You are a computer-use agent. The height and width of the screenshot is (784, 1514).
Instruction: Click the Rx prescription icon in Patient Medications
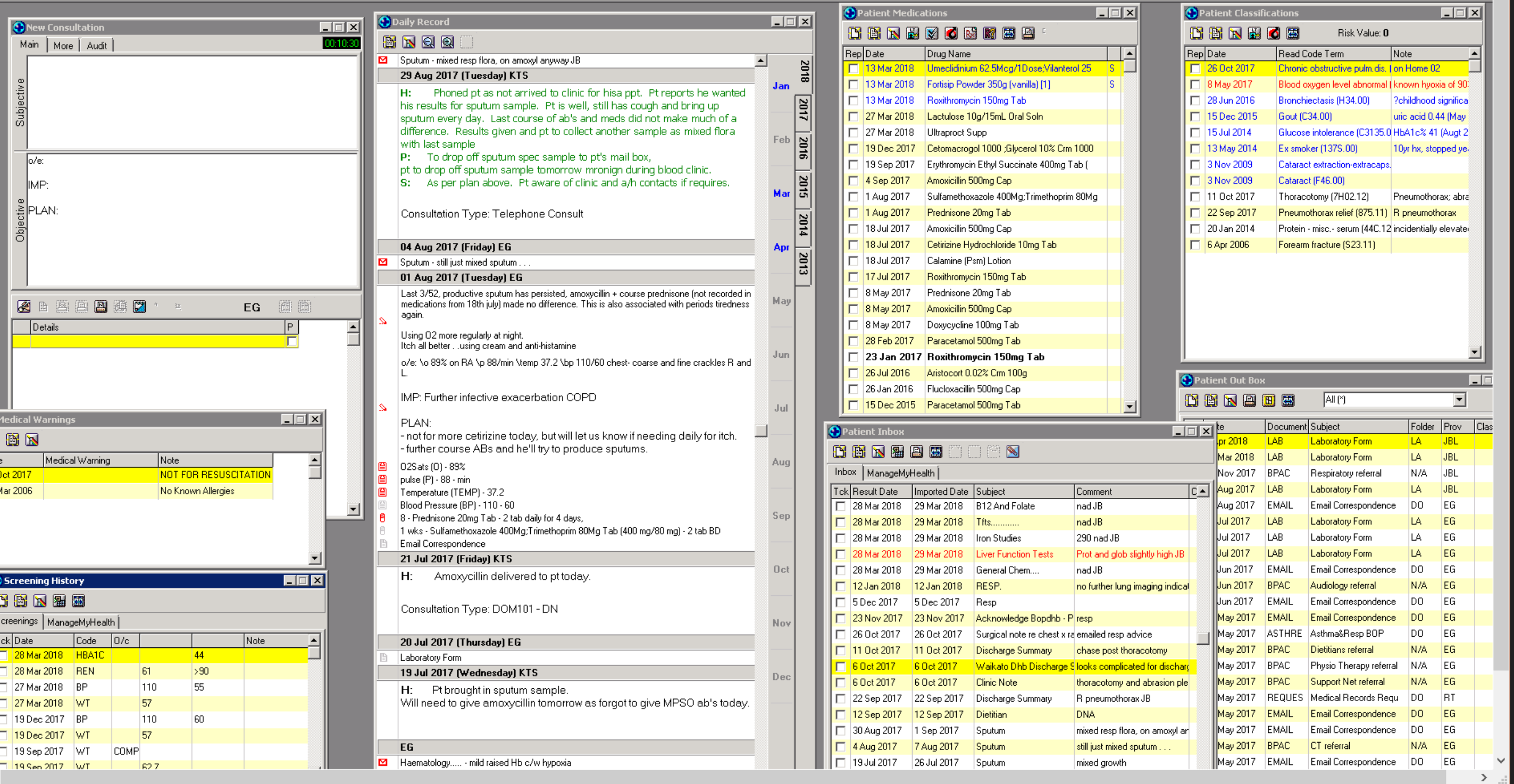coord(971,33)
